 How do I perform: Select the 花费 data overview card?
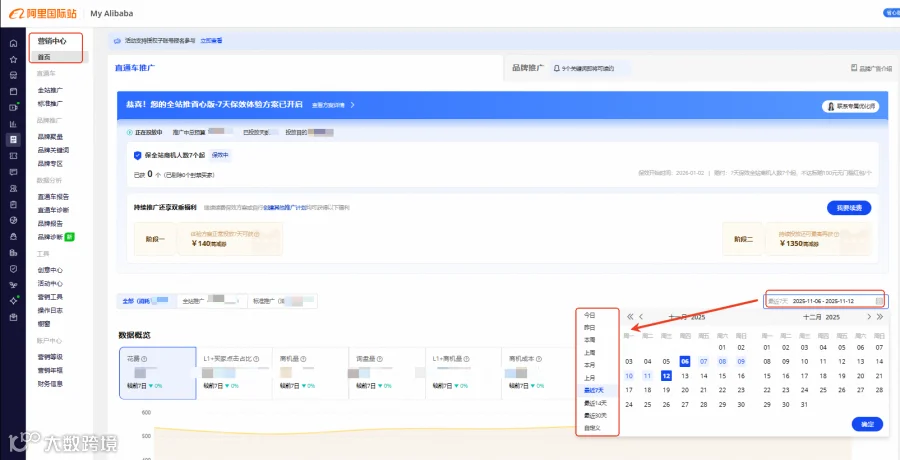pyautogui.click(x=158, y=373)
